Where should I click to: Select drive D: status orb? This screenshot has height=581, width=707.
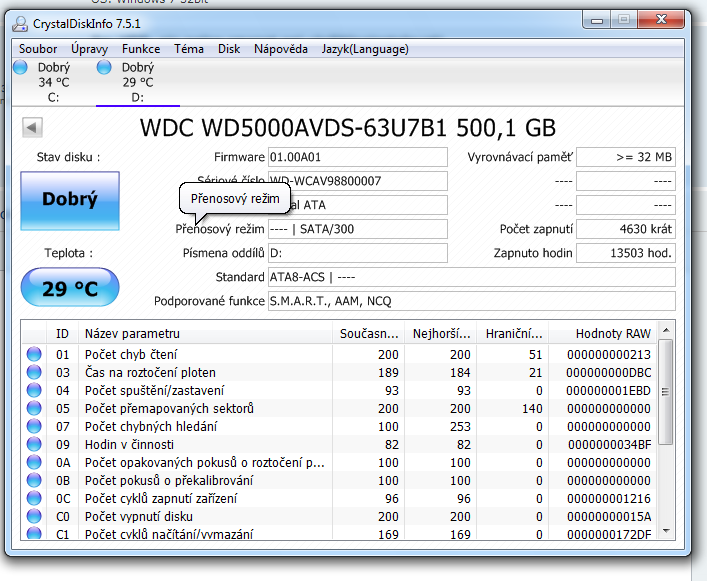(x=104, y=68)
